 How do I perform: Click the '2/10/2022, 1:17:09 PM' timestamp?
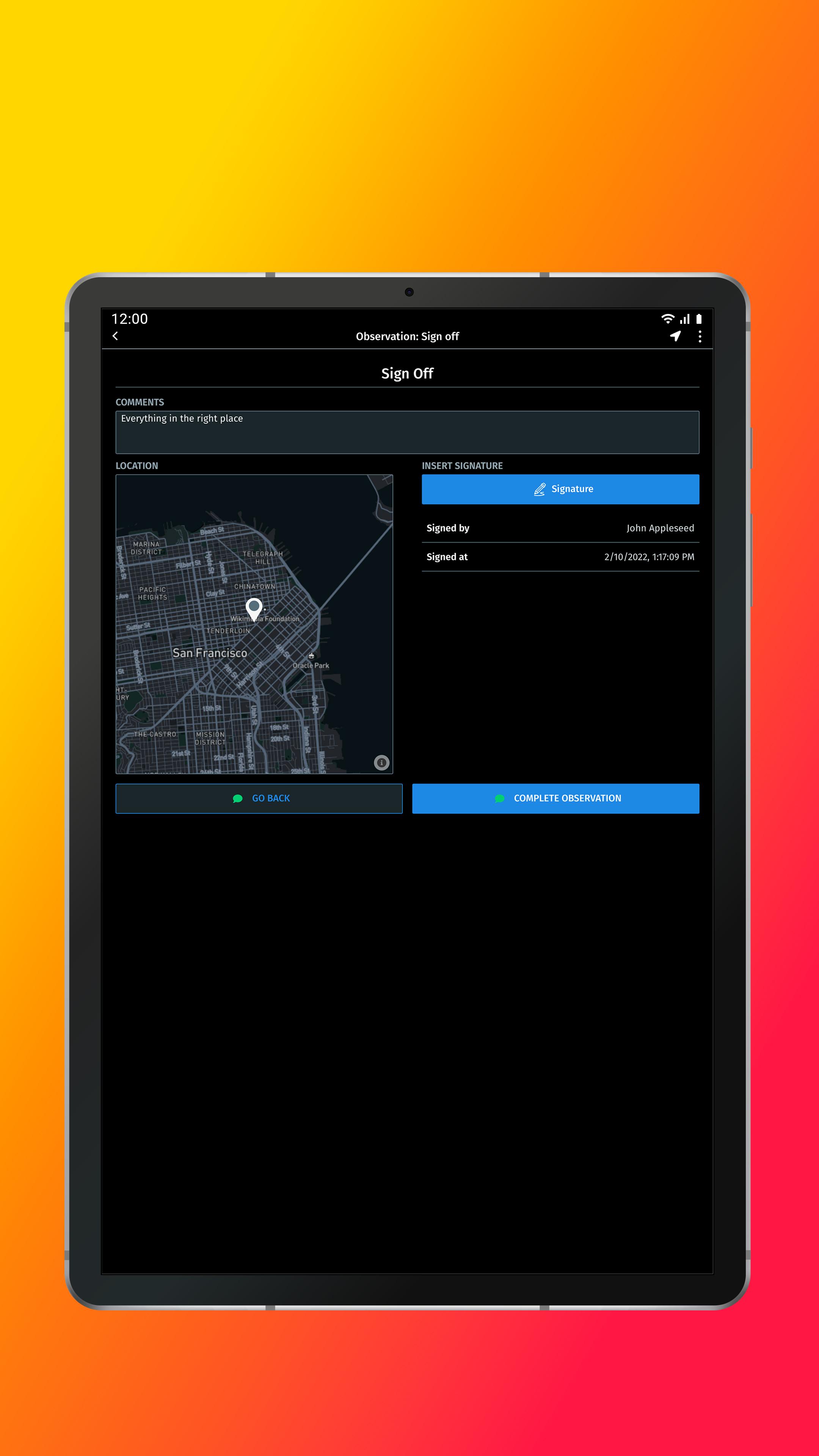click(x=649, y=557)
